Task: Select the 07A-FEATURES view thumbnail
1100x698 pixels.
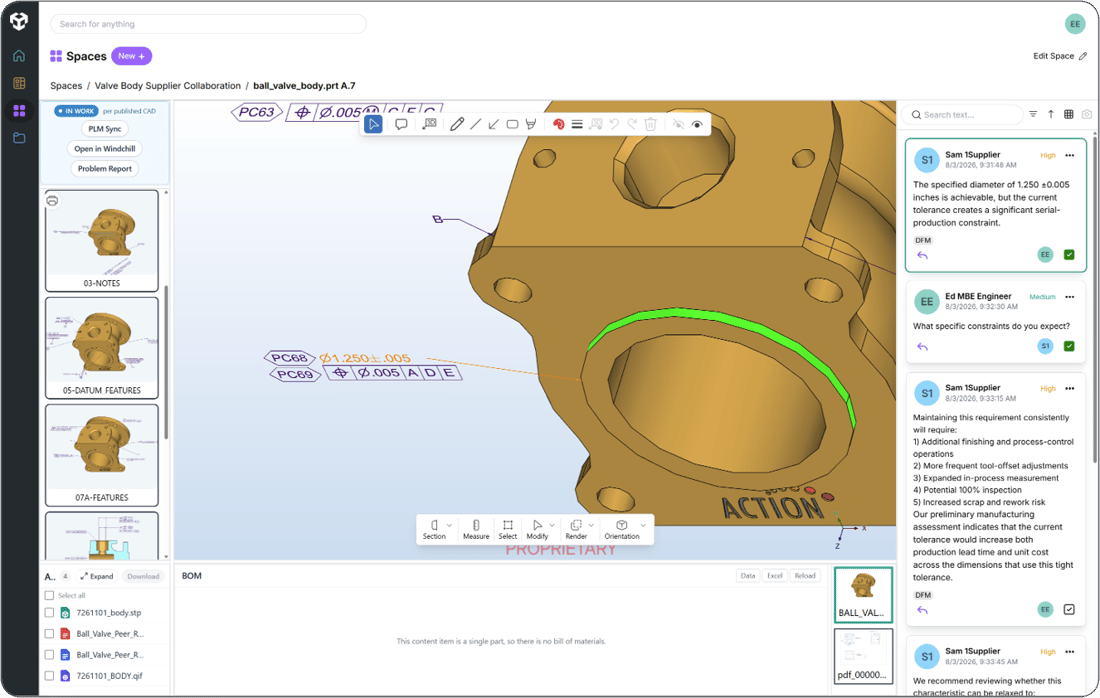Action: click(102, 455)
